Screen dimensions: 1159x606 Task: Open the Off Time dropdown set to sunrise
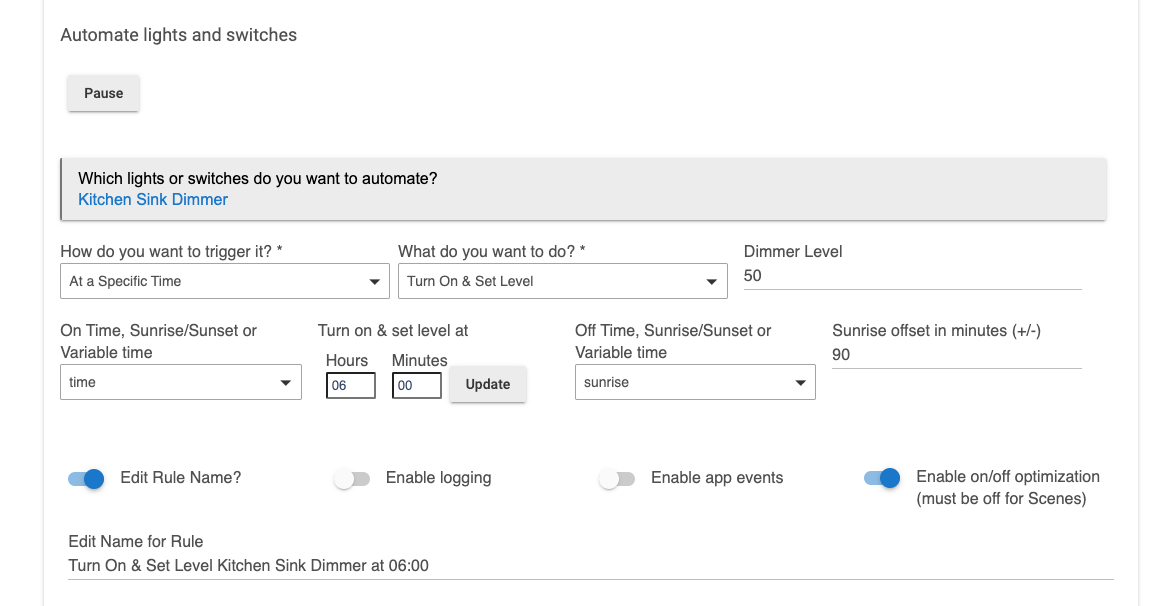[695, 382]
